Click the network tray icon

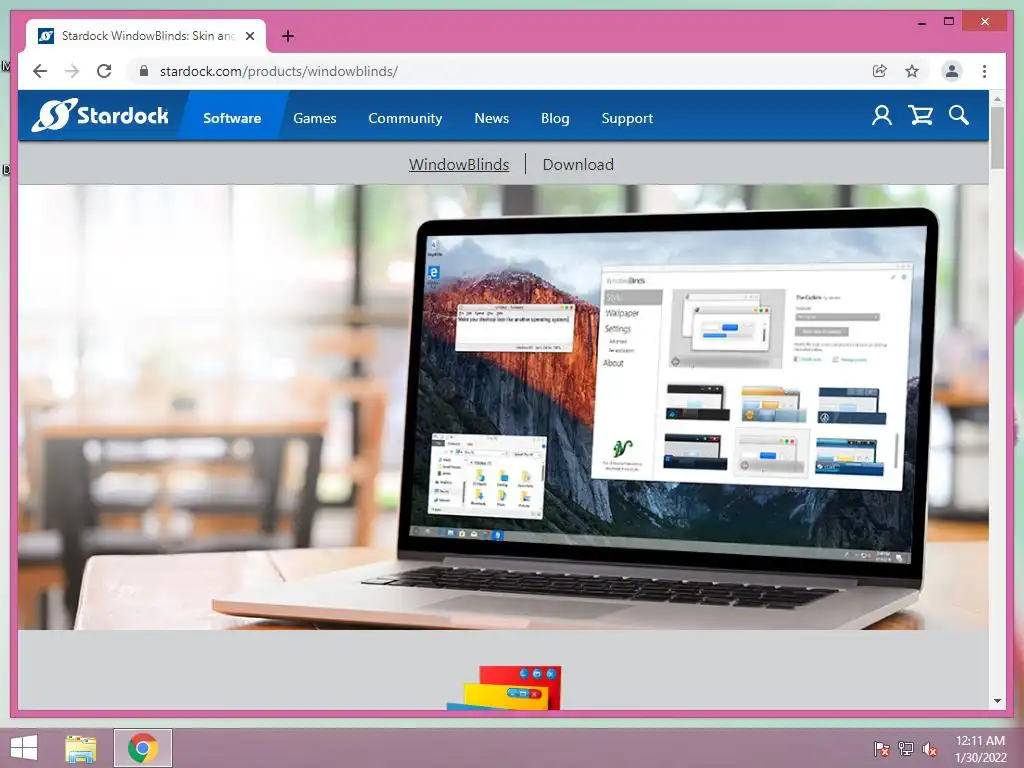pos(906,748)
